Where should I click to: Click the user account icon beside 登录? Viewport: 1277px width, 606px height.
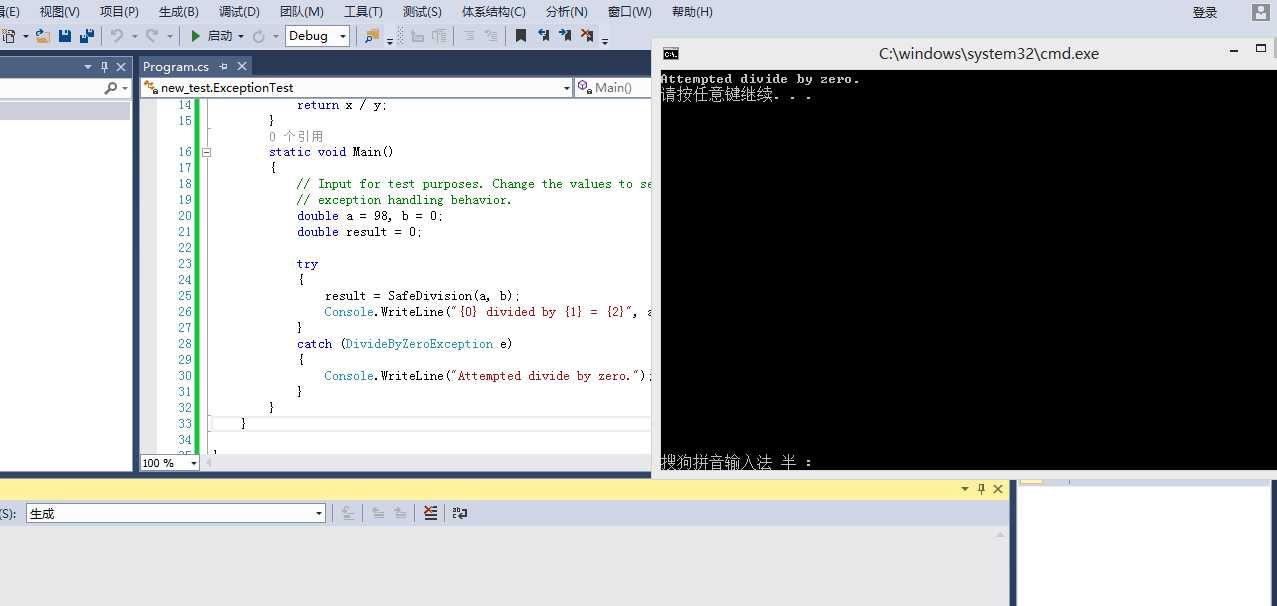tap(1262, 12)
